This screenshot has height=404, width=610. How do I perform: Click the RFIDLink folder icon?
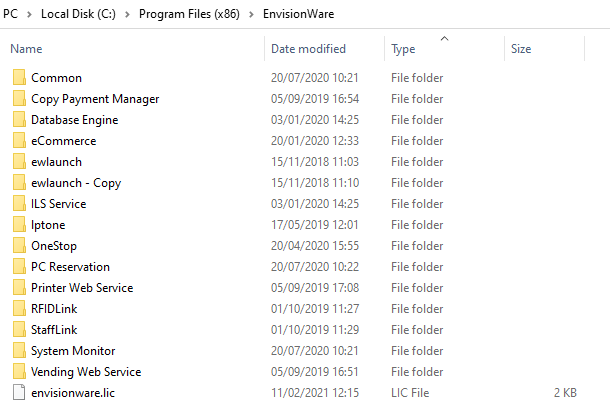coord(19,309)
